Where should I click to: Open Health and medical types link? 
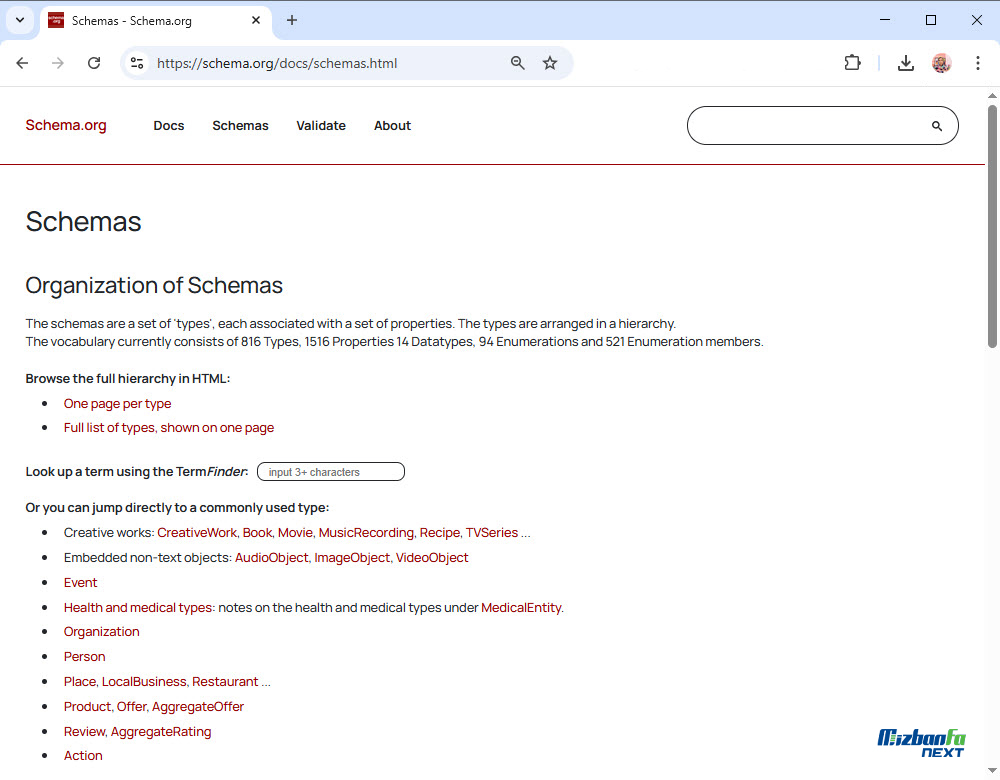[x=138, y=607]
